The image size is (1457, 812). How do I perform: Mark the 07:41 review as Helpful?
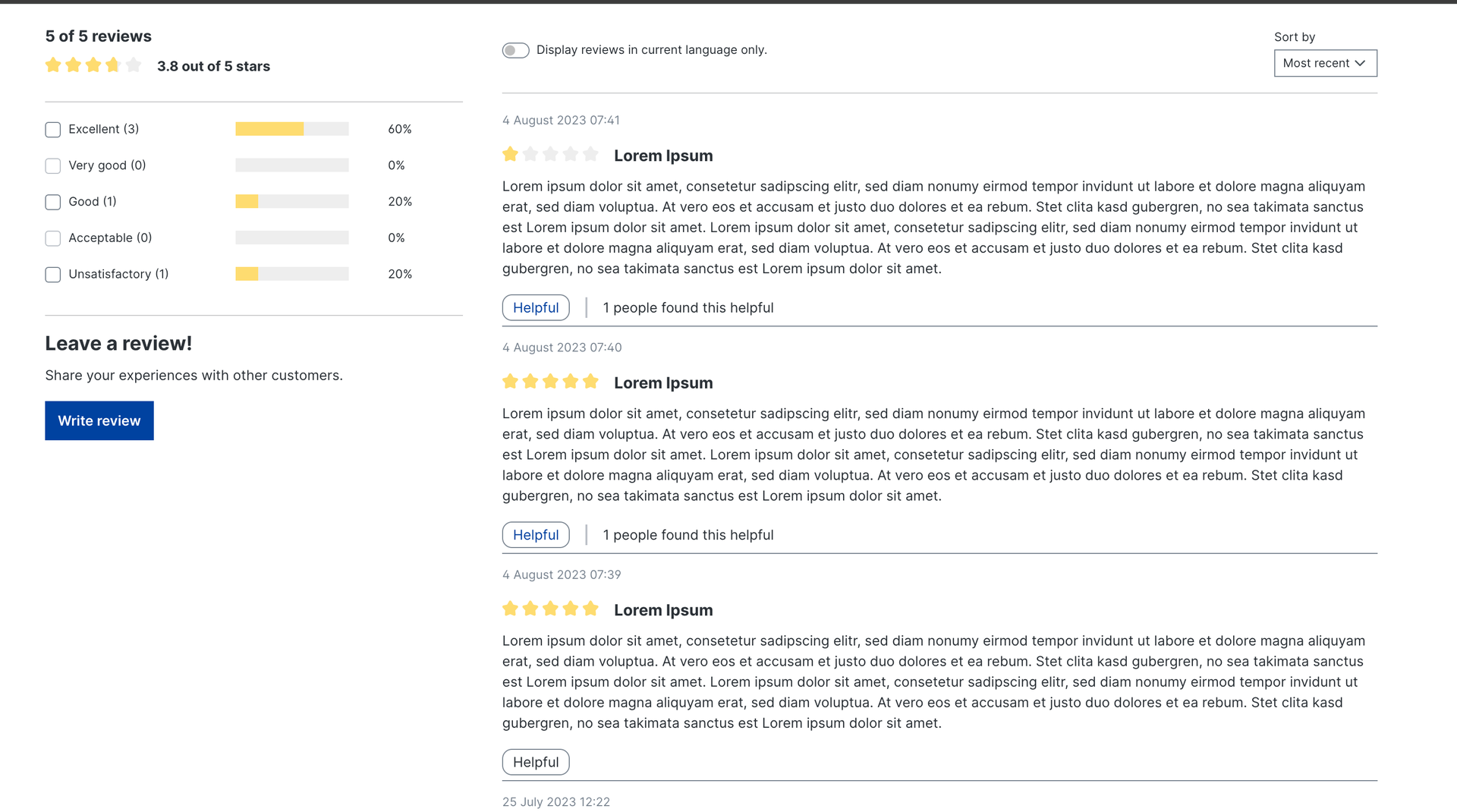(x=535, y=307)
